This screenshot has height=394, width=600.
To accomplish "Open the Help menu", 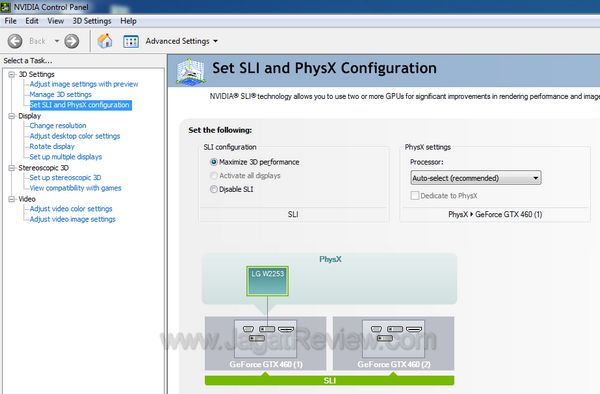I will (128, 21).
